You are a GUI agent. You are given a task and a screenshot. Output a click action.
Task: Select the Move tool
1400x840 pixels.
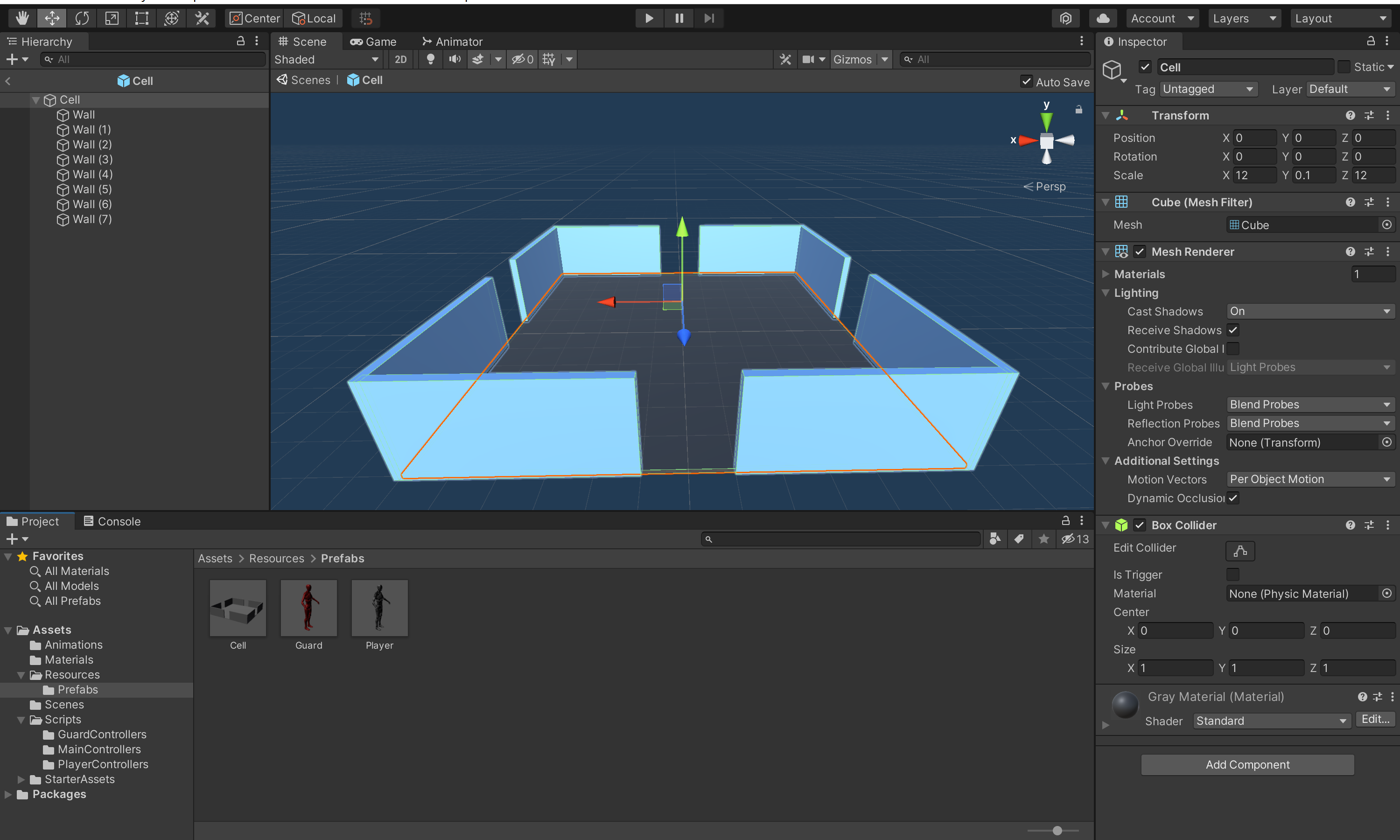pos(52,18)
